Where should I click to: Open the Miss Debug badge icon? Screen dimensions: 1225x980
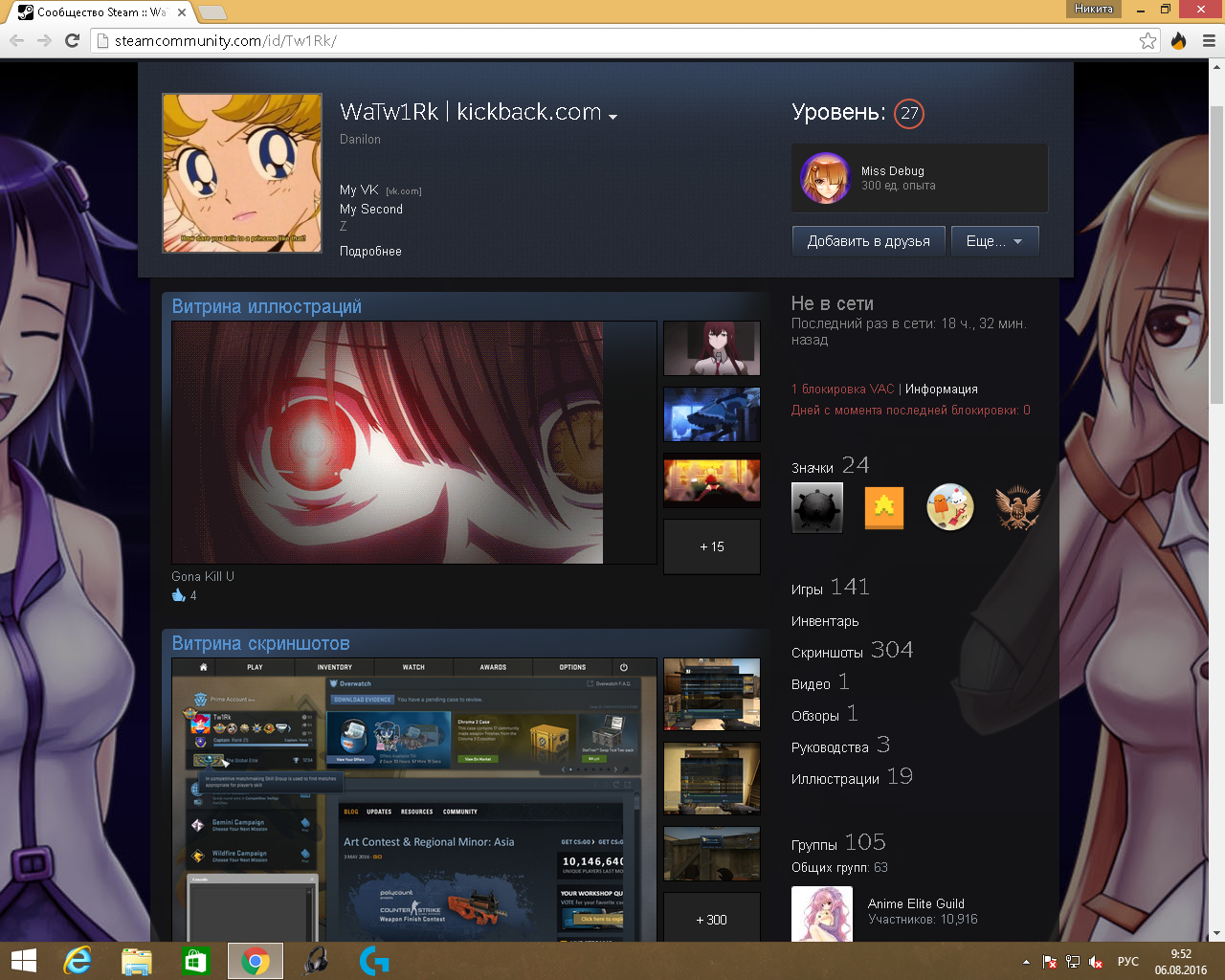point(825,178)
